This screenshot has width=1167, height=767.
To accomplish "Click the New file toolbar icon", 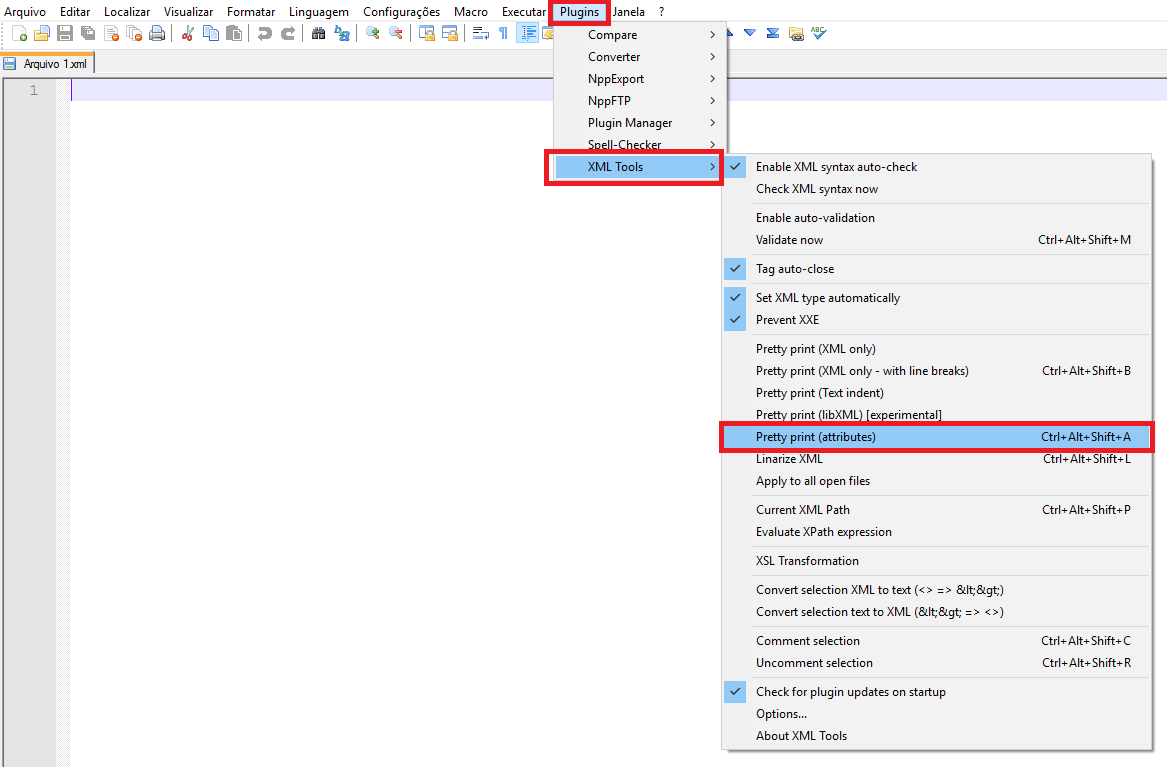I will (x=19, y=33).
